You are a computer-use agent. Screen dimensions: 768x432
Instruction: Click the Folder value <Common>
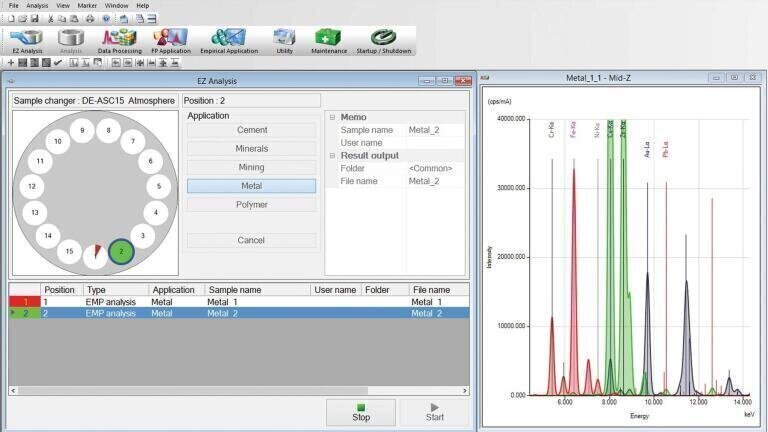point(435,168)
